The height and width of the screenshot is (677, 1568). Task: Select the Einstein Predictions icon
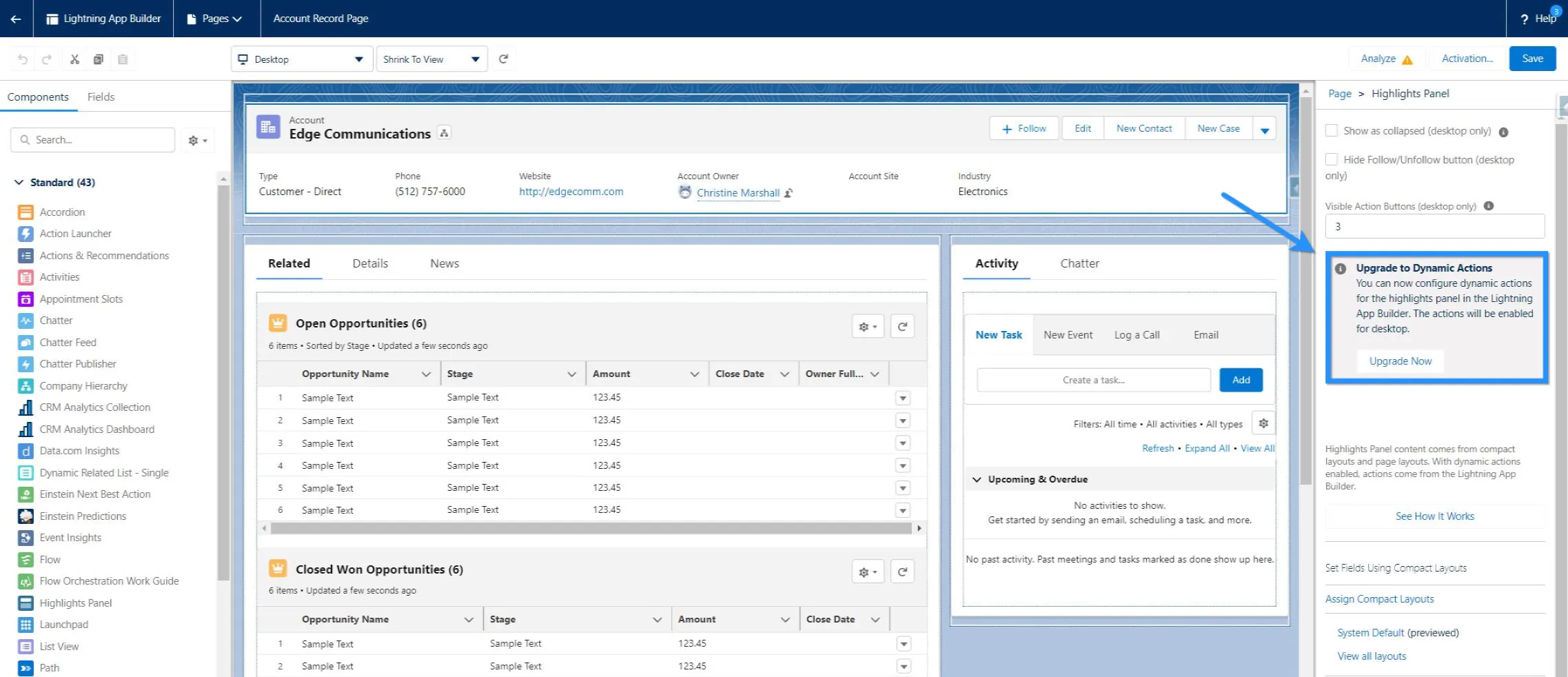pyautogui.click(x=26, y=516)
